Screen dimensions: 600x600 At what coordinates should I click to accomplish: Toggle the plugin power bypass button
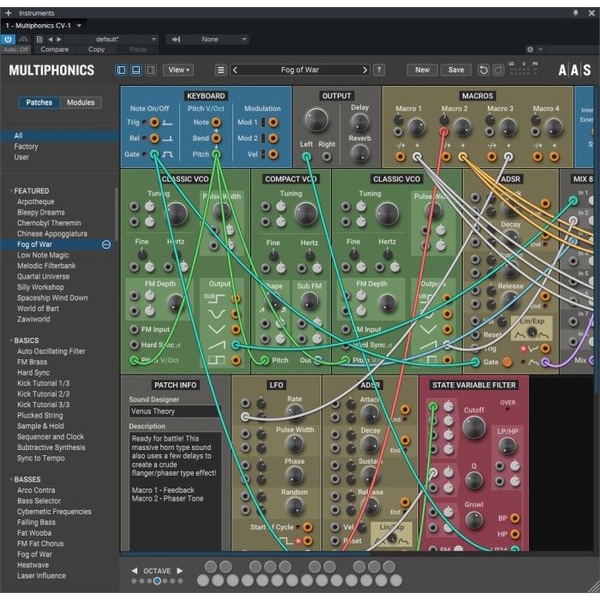pyautogui.click(x=8, y=39)
